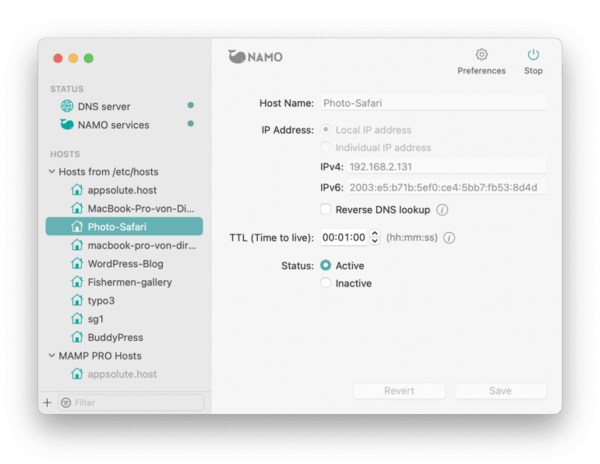Click the plus icon to add host
600x464 pixels.
point(47,402)
